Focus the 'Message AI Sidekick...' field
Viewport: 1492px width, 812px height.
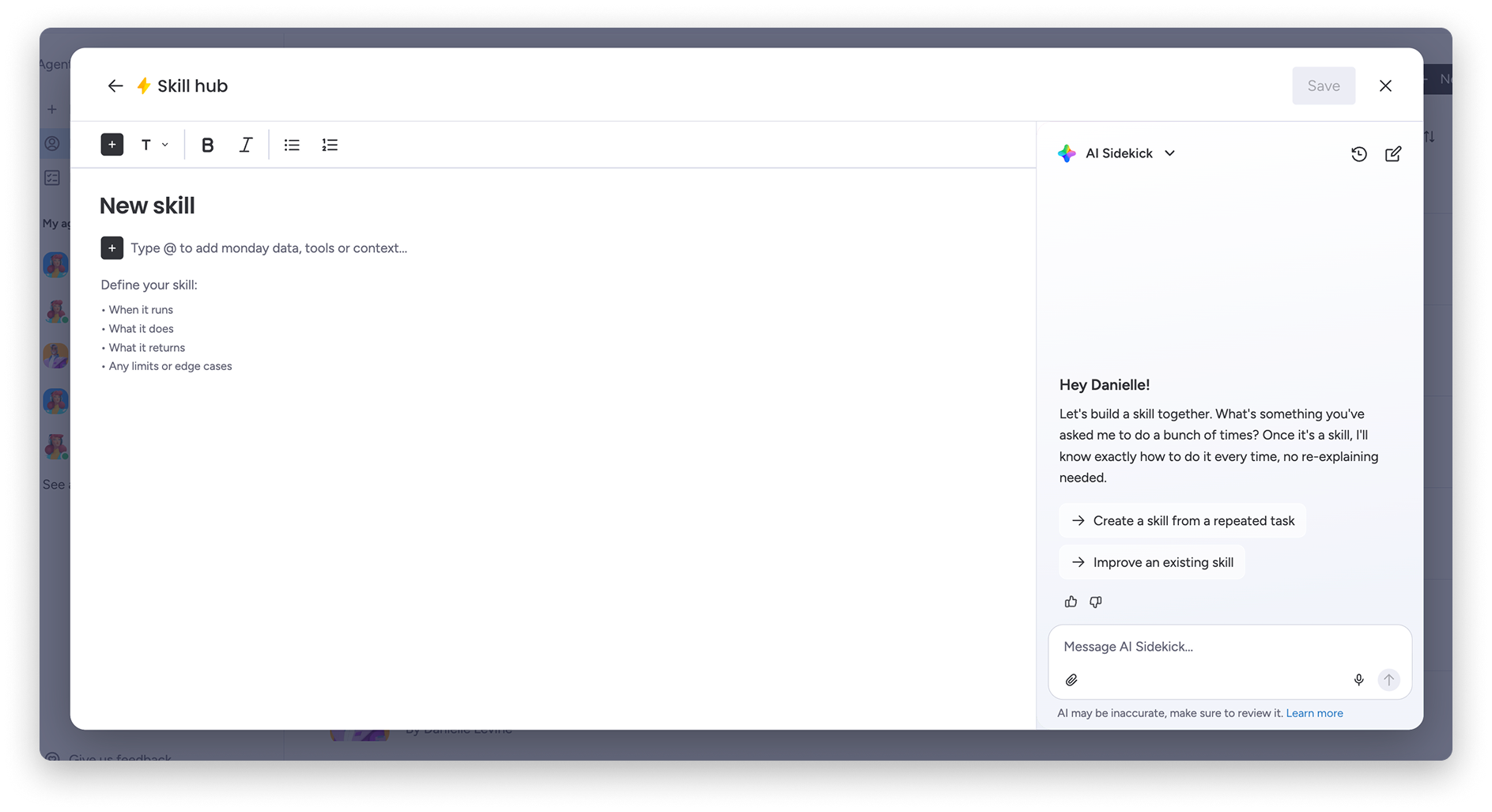tap(1229, 647)
